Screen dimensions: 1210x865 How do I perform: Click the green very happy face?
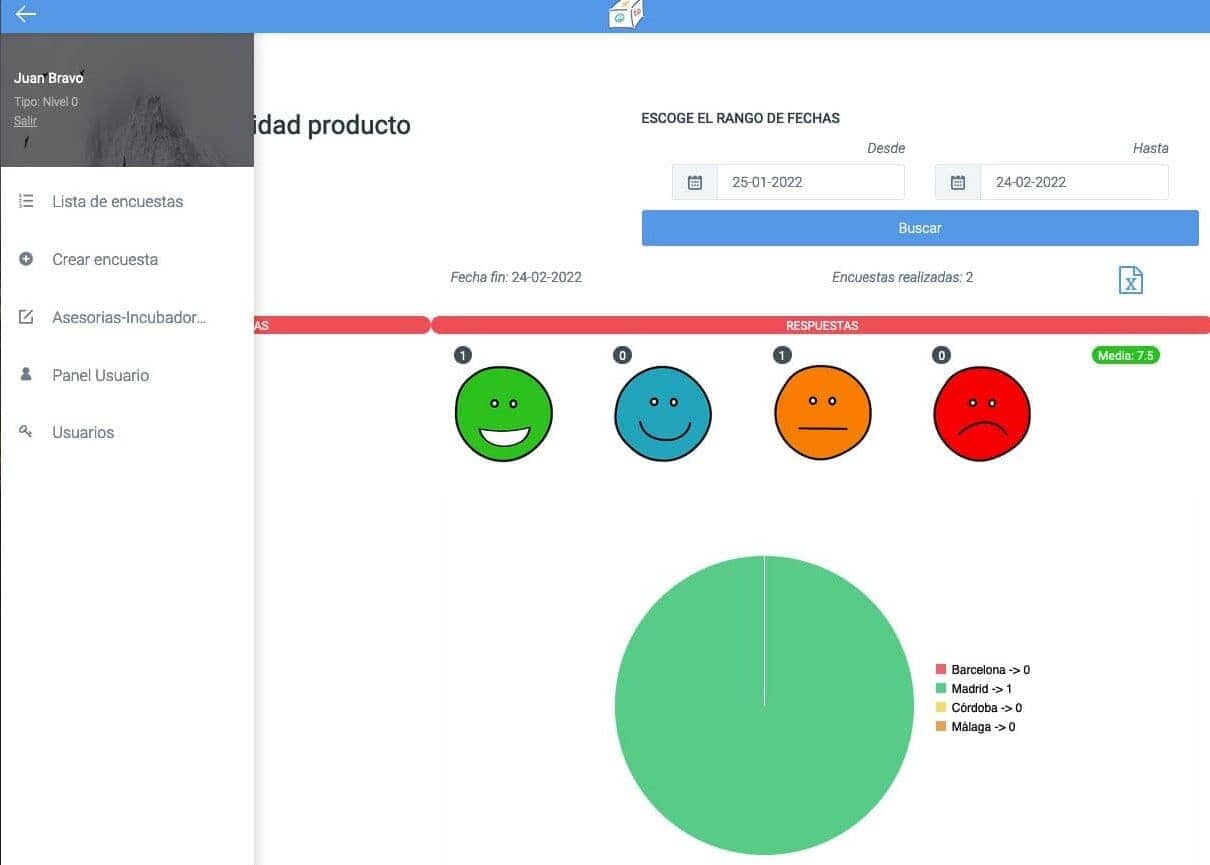(x=504, y=413)
